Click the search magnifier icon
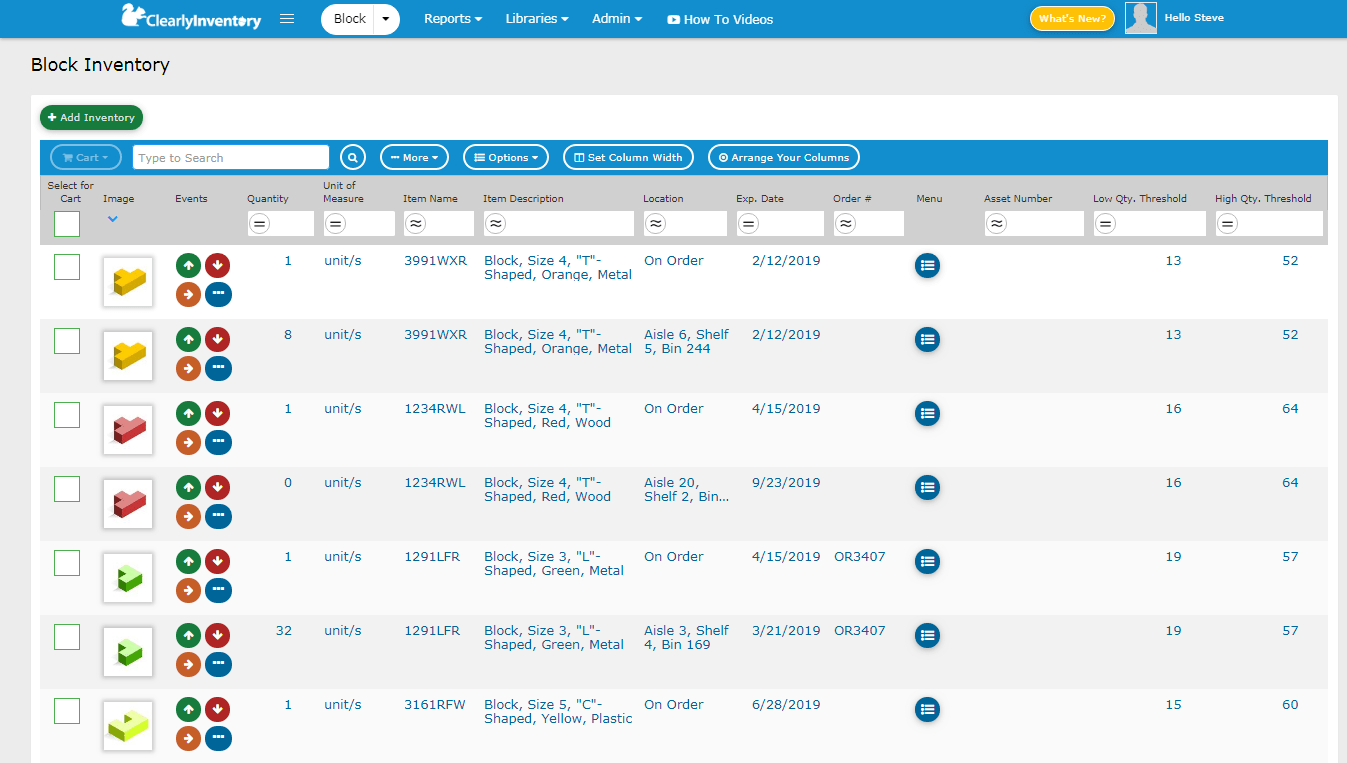 point(353,157)
